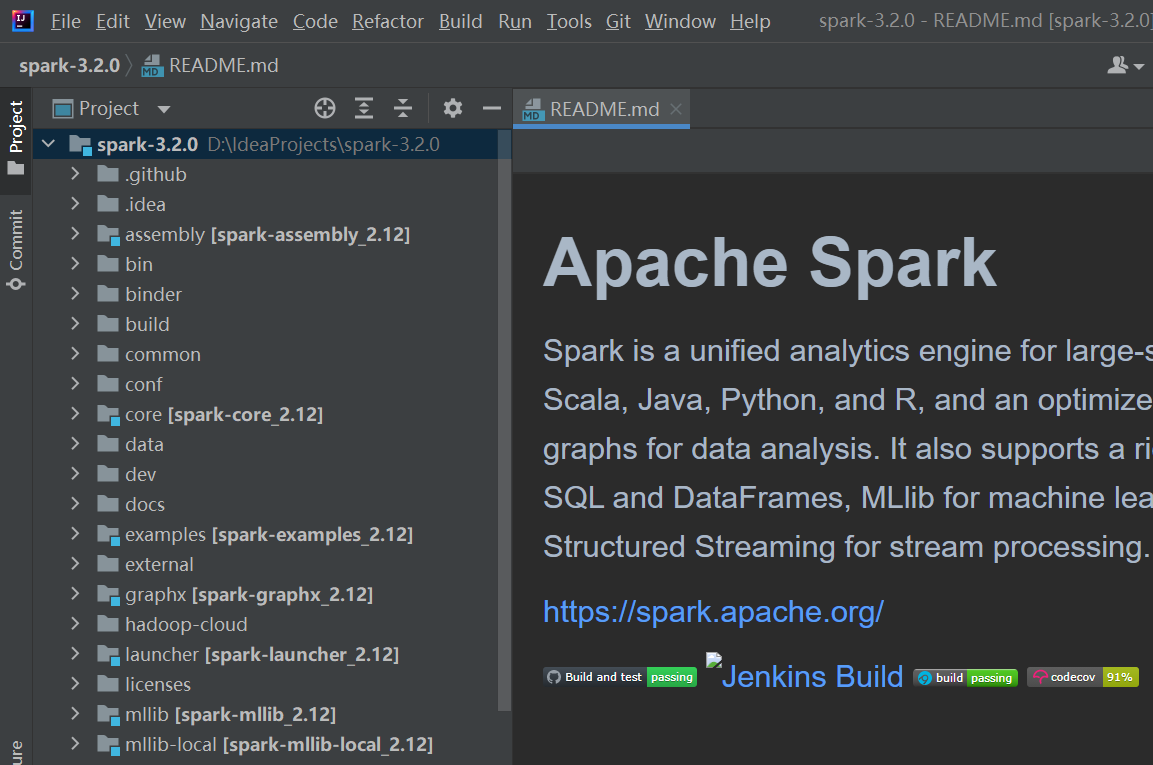Toggle the Project tool window stripe button

(x=15, y=138)
